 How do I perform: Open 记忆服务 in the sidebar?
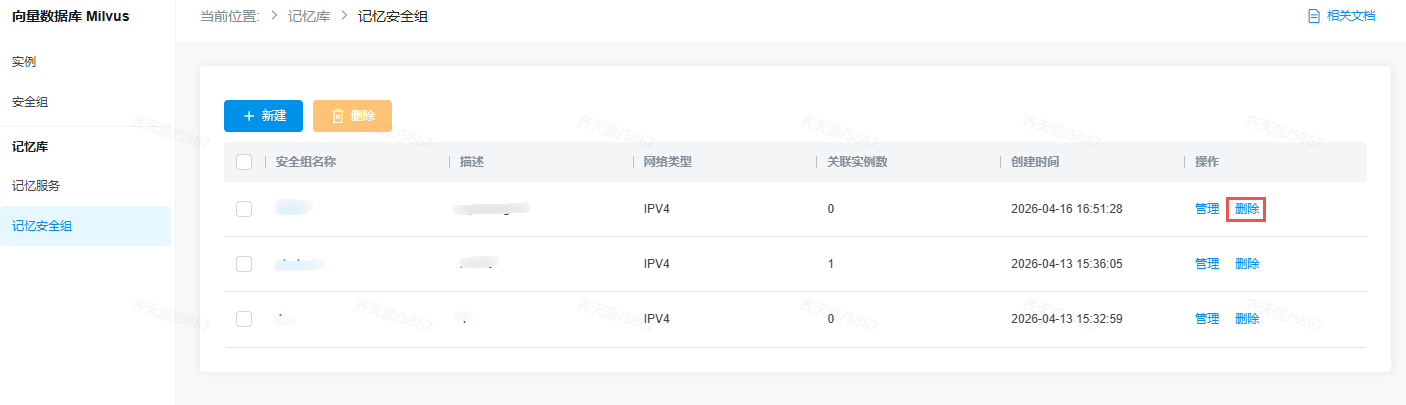click(36, 186)
